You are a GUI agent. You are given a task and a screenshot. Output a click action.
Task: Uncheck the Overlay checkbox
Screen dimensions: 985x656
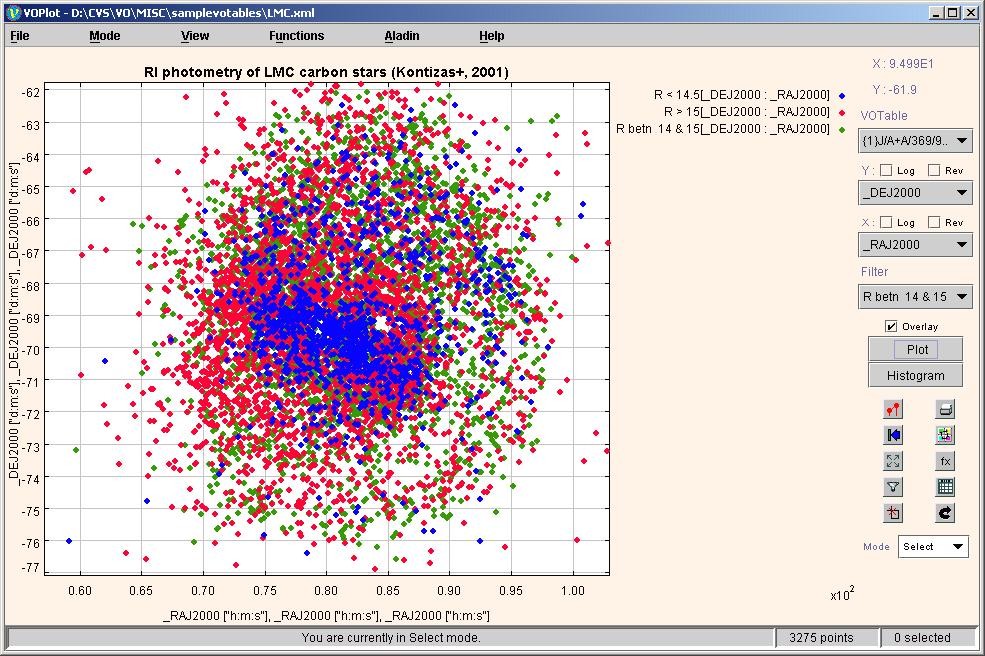click(x=891, y=326)
